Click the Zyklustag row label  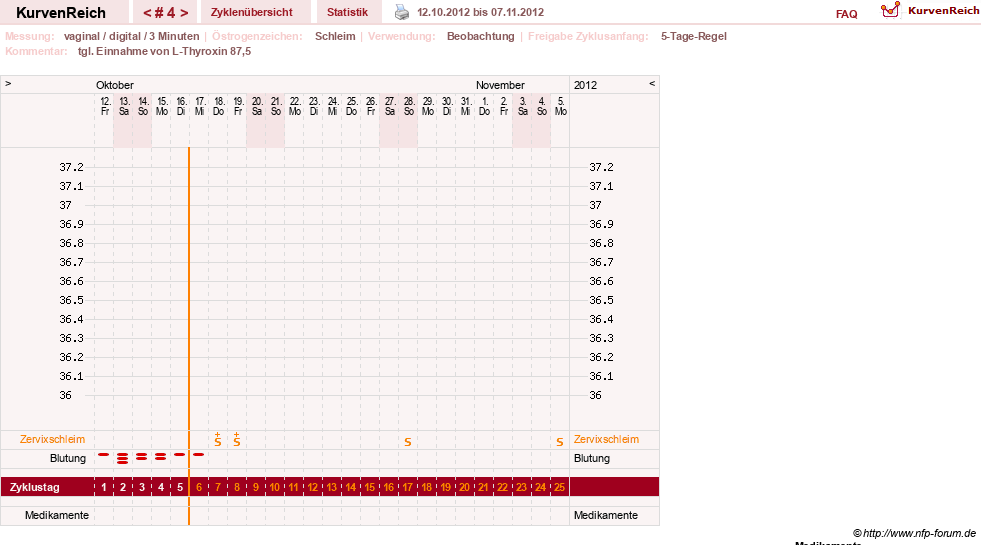pos(34,487)
